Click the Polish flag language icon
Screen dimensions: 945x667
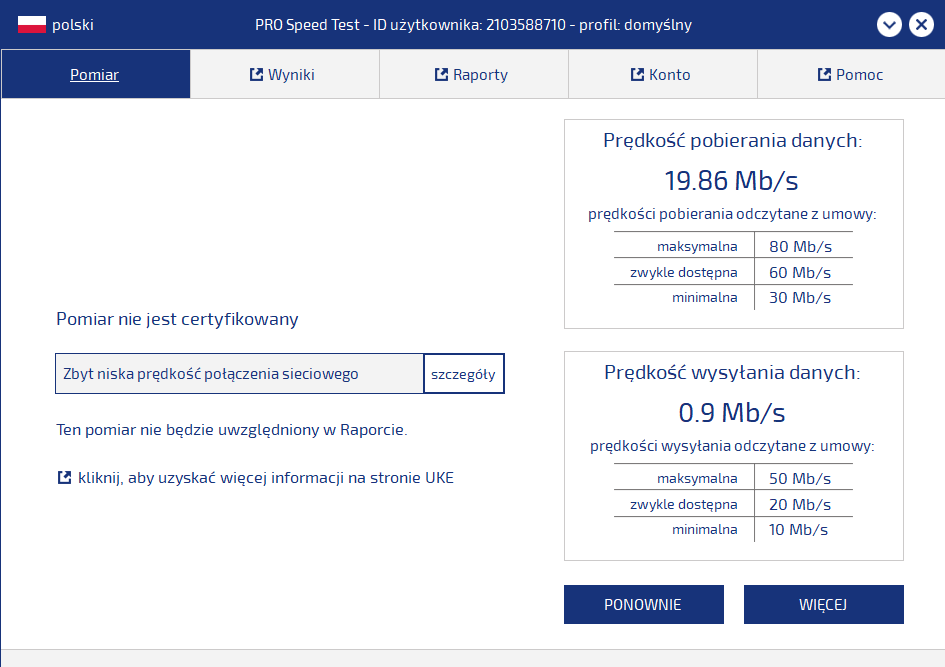[x=31, y=25]
